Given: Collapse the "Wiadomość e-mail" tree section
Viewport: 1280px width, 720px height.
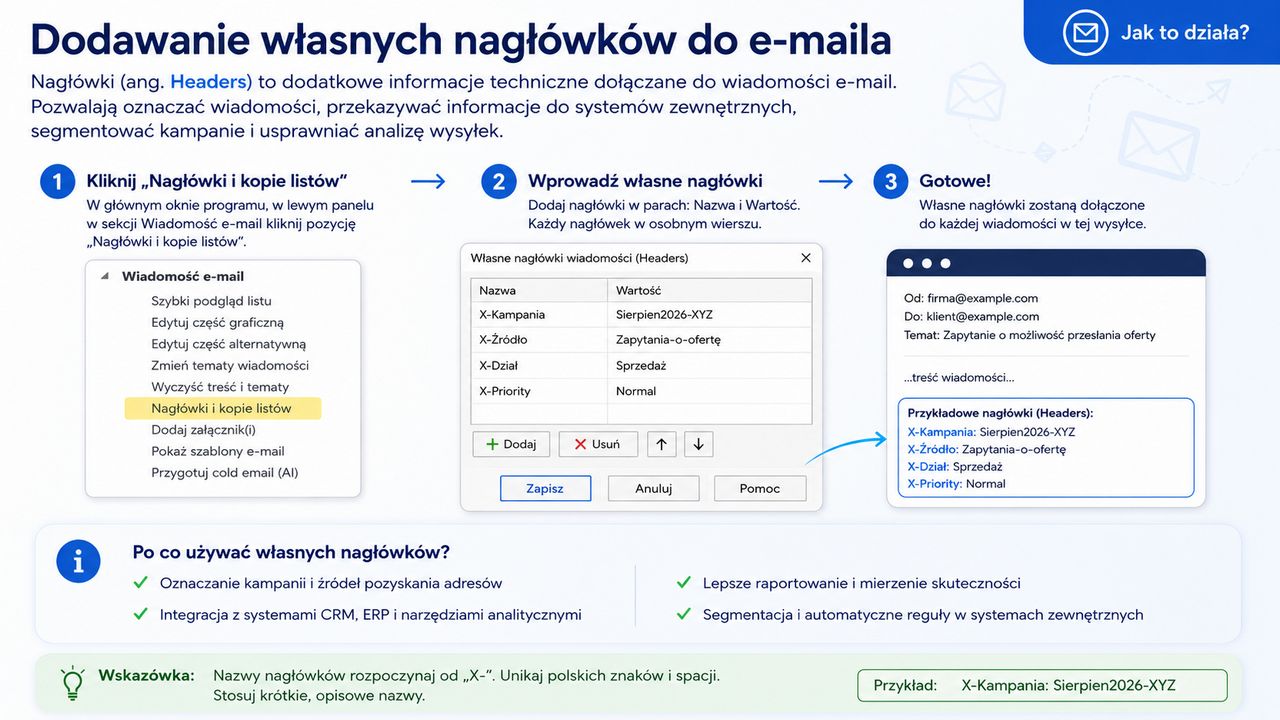Looking at the screenshot, I should click(x=105, y=276).
